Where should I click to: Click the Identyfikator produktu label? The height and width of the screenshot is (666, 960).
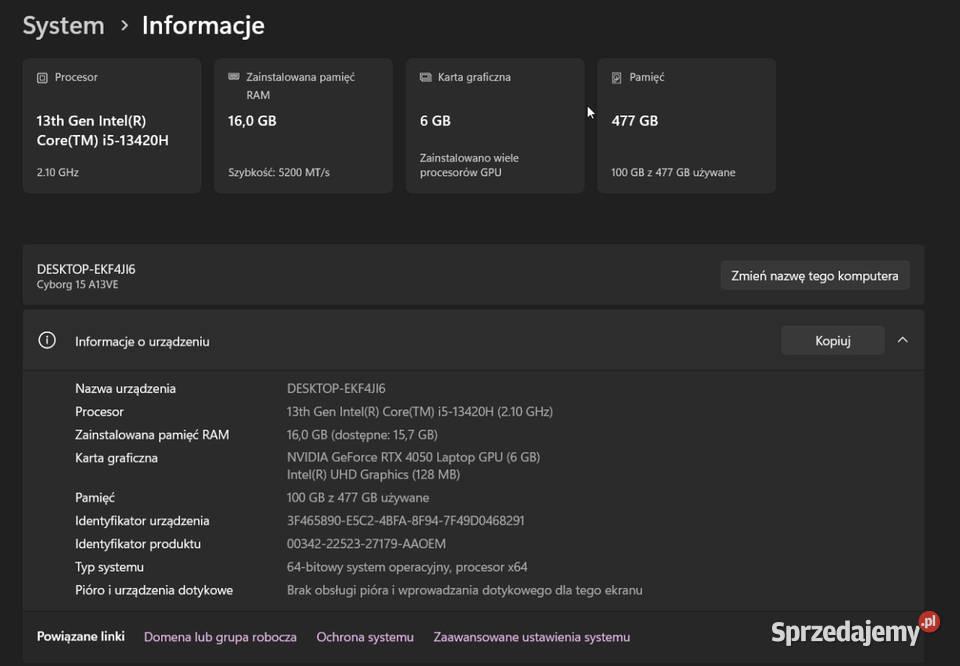click(x=138, y=544)
